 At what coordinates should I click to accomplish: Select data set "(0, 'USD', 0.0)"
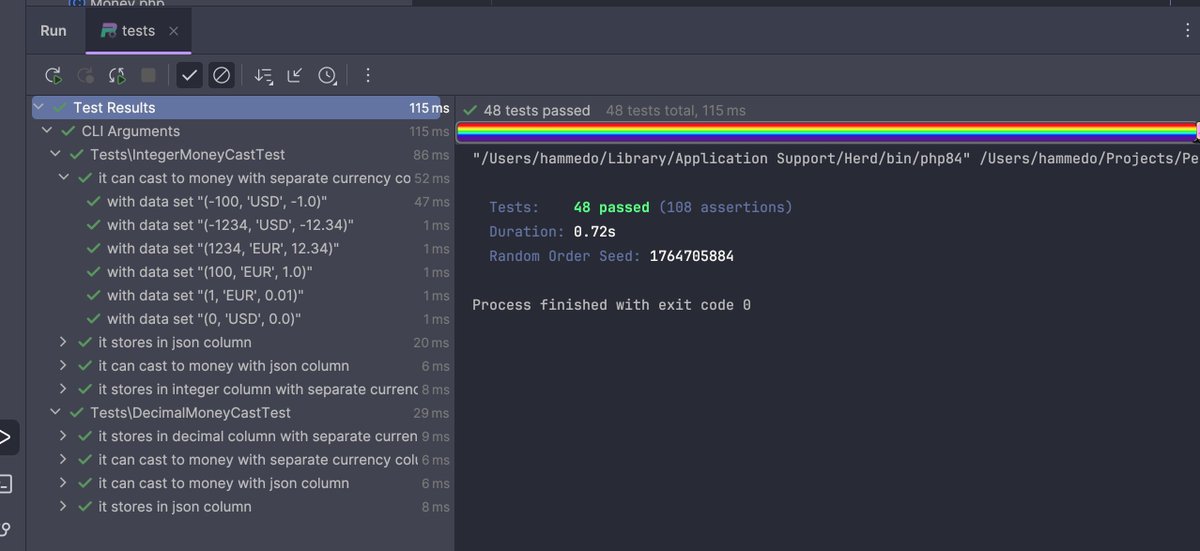204,319
